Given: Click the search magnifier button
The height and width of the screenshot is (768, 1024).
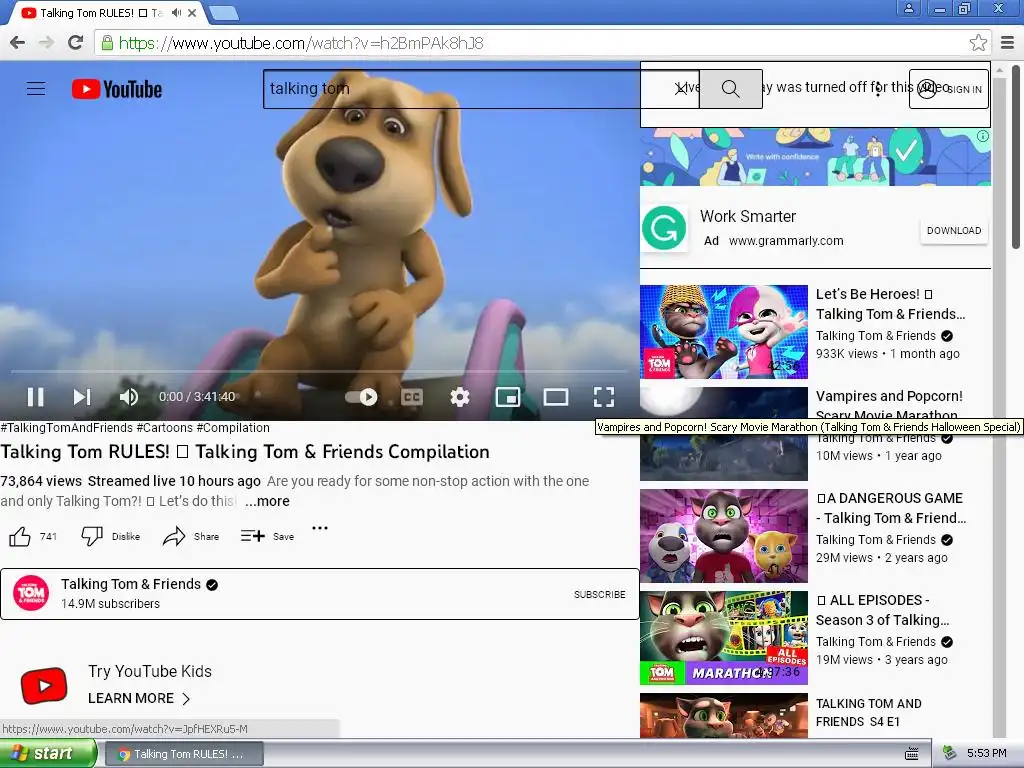Looking at the screenshot, I should click(x=730, y=89).
